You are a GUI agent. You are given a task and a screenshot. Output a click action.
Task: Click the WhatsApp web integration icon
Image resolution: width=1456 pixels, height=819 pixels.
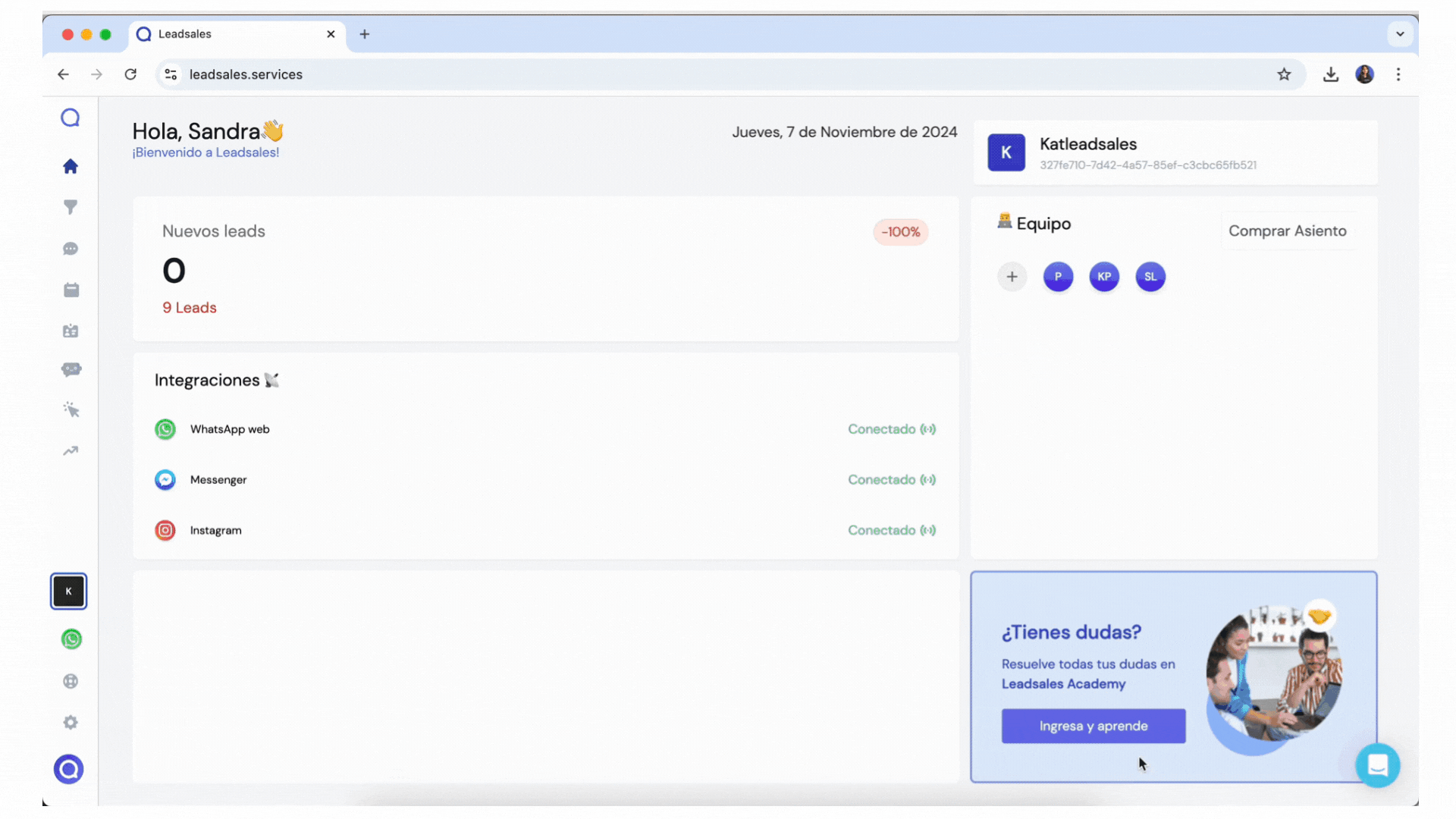pos(165,429)
